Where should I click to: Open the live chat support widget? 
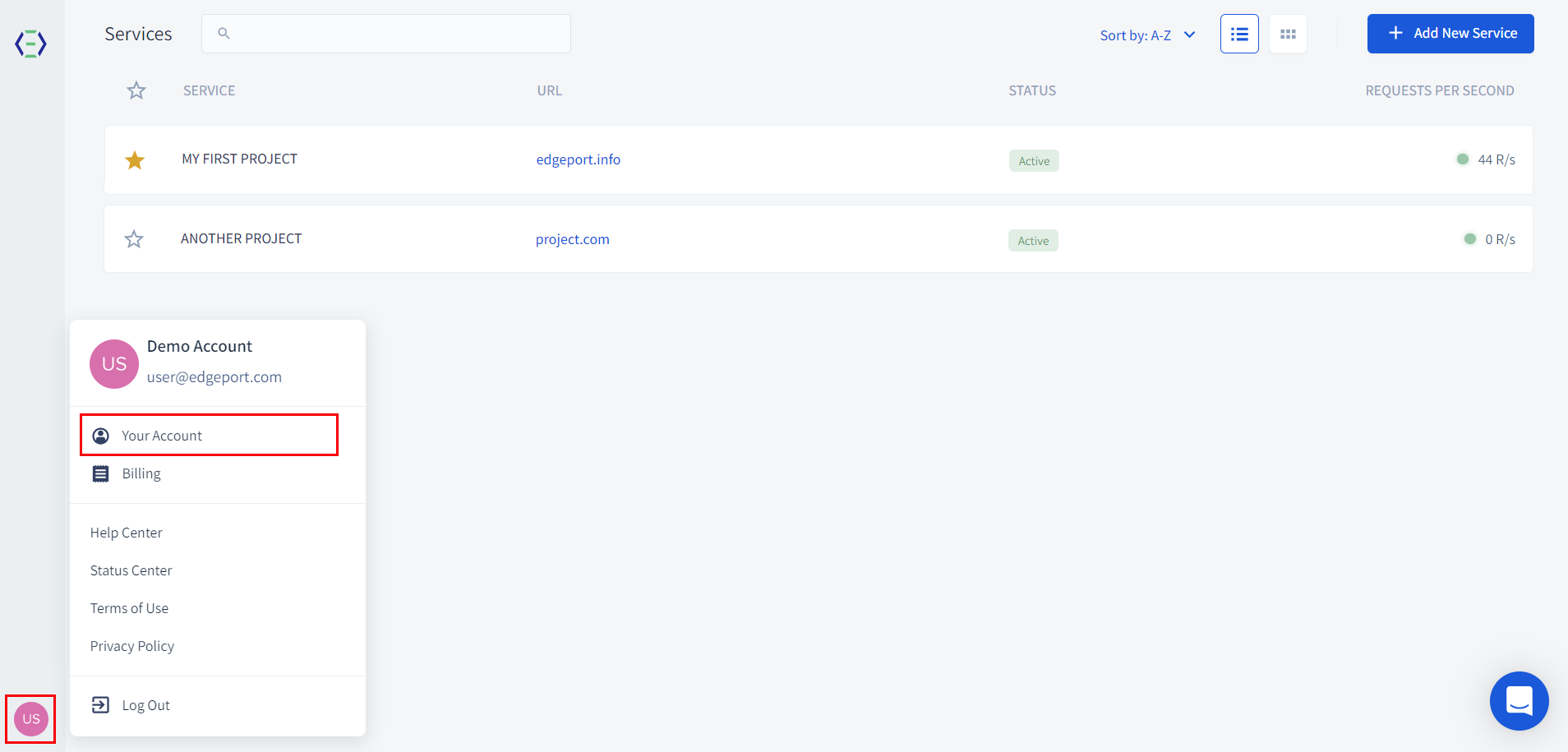pyautogui.click(x=1519, y=701)
